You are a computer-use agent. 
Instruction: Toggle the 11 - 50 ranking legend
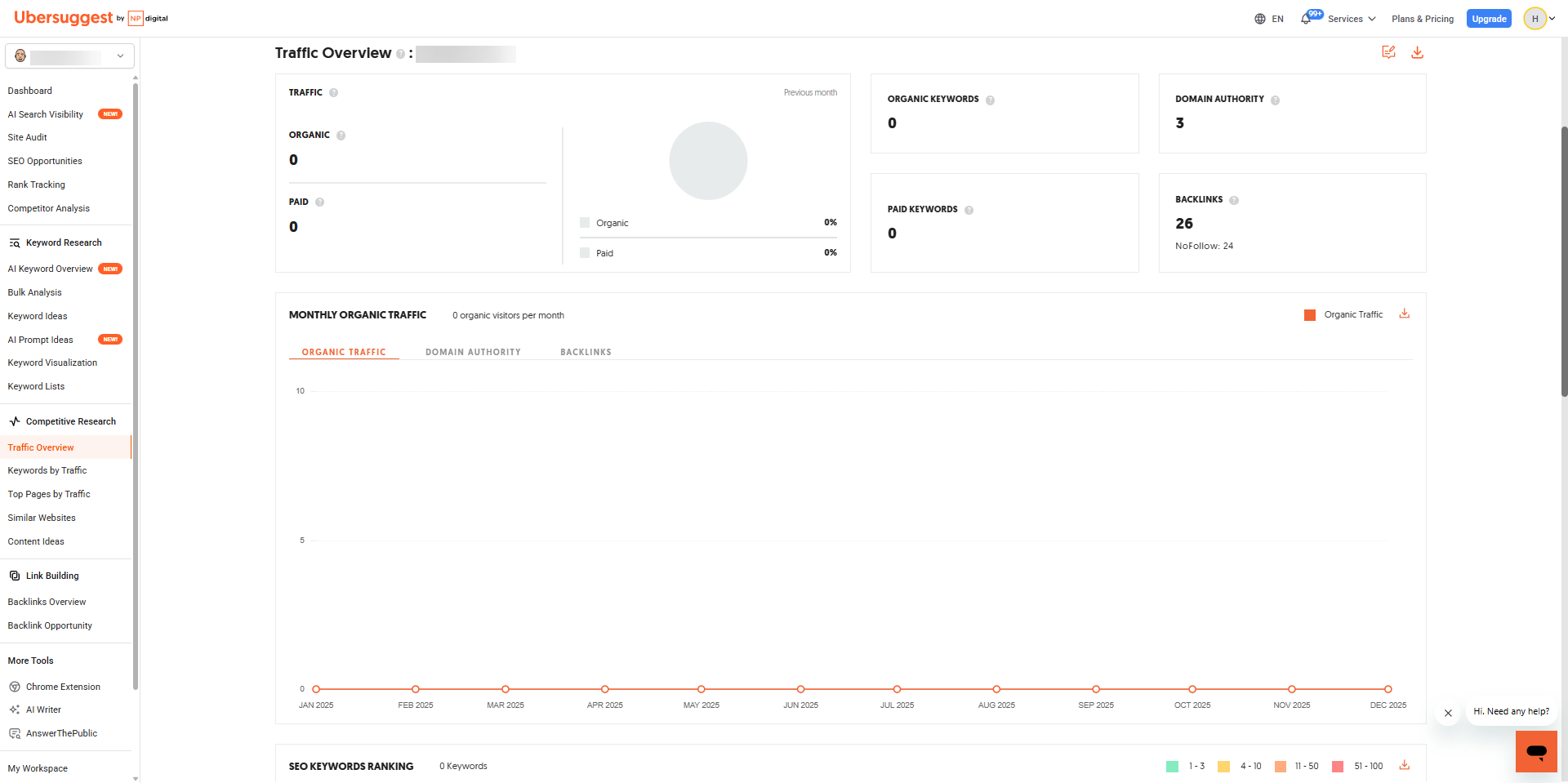[x=1297, y=767]
